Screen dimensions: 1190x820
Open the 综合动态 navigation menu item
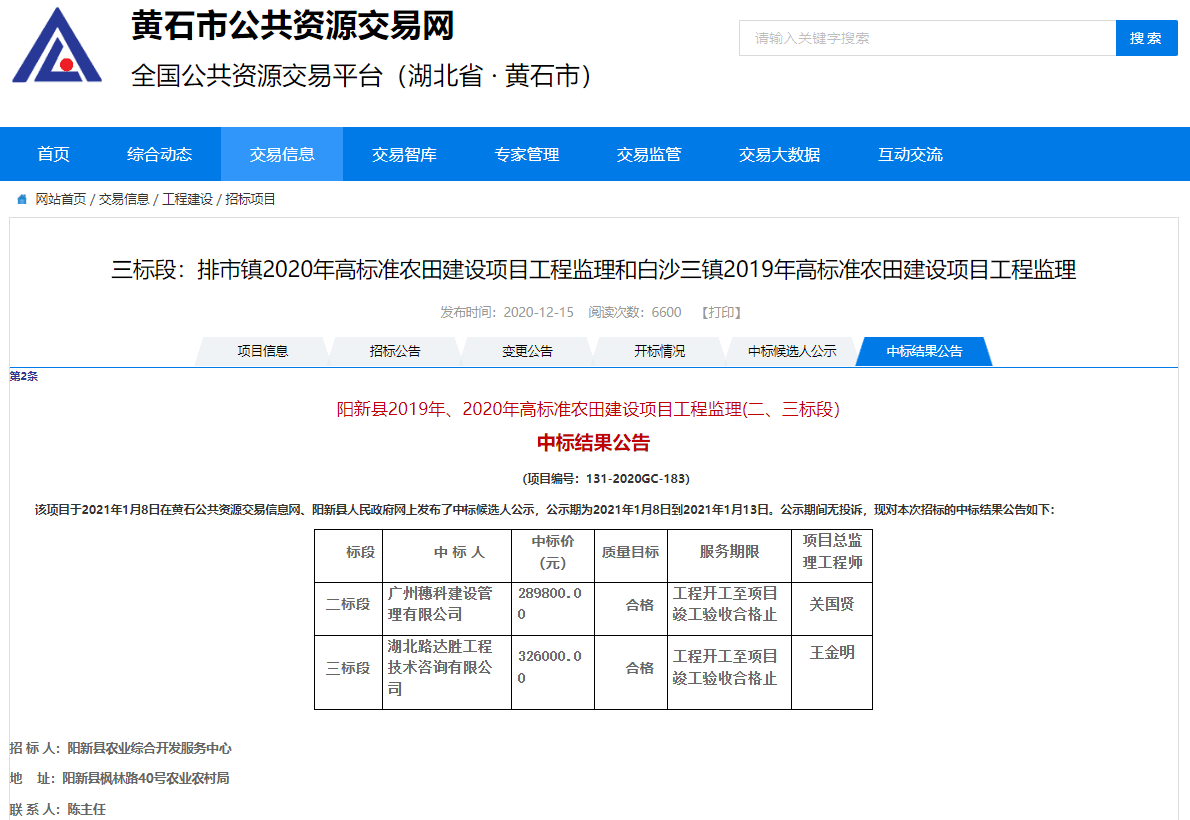coord(159,154)
